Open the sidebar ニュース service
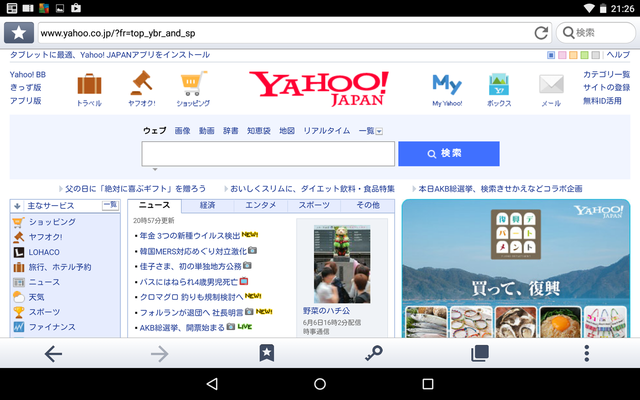Image resolution: width=640 pixels, height=400 pixels. click(x=36, y=282)
